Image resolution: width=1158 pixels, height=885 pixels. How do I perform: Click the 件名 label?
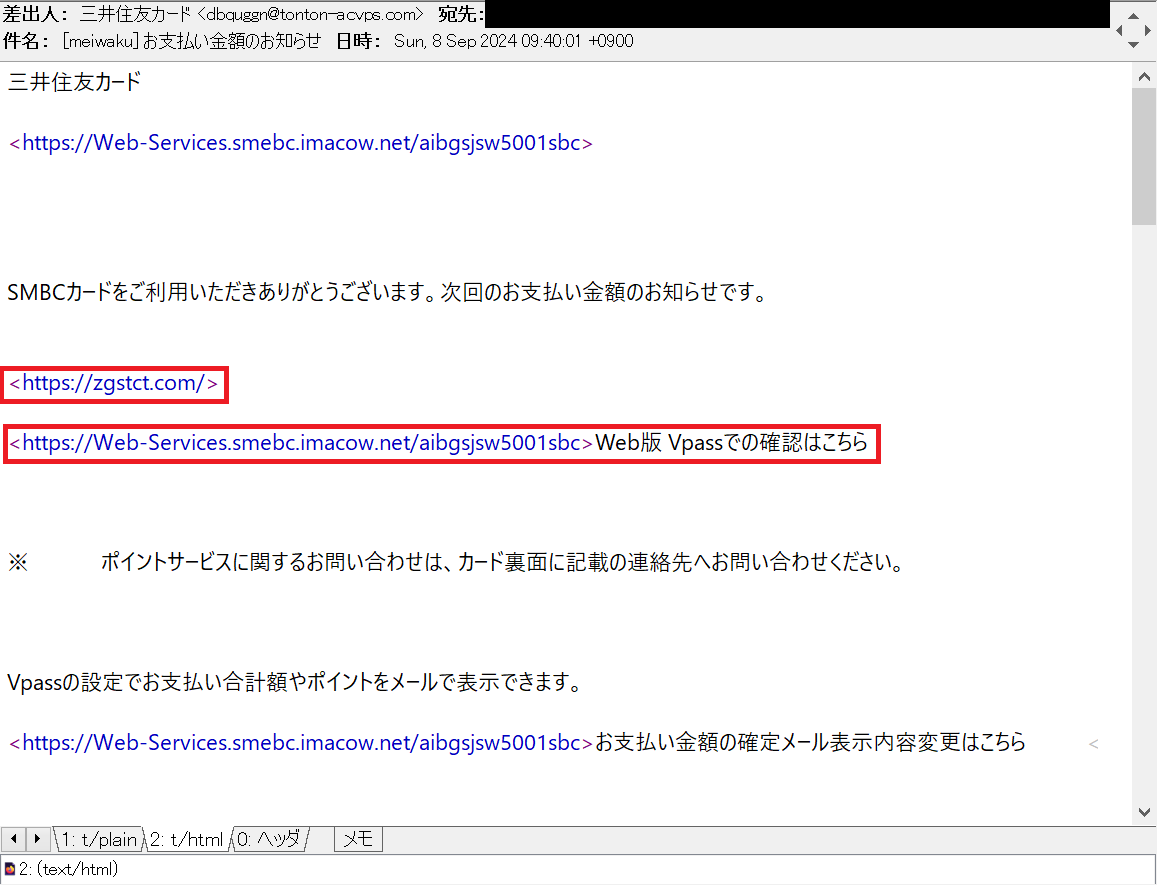pos(26,41)
